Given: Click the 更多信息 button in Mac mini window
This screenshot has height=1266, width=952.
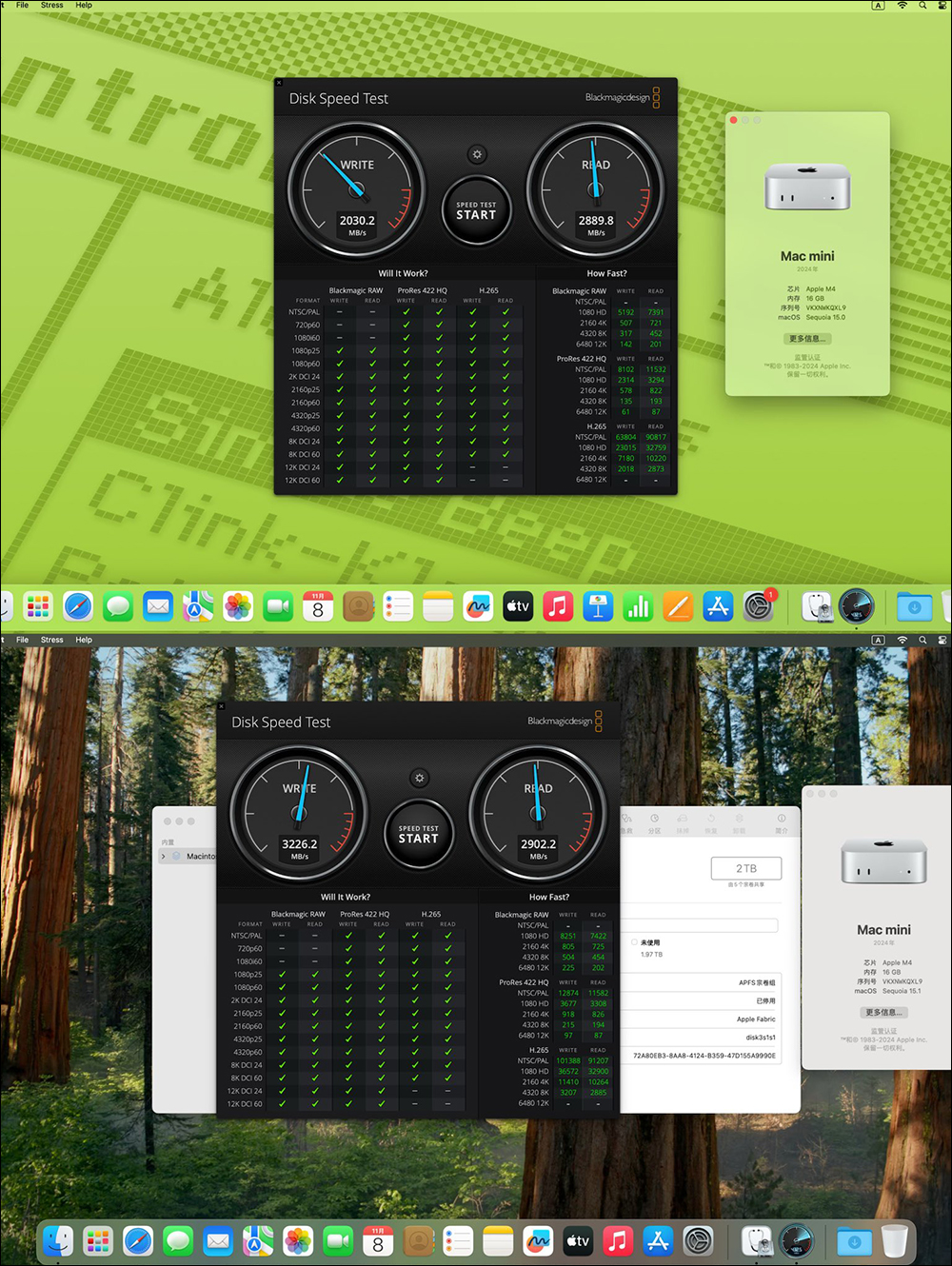Looking at the screenshot, I should click(x=806, y=338).
